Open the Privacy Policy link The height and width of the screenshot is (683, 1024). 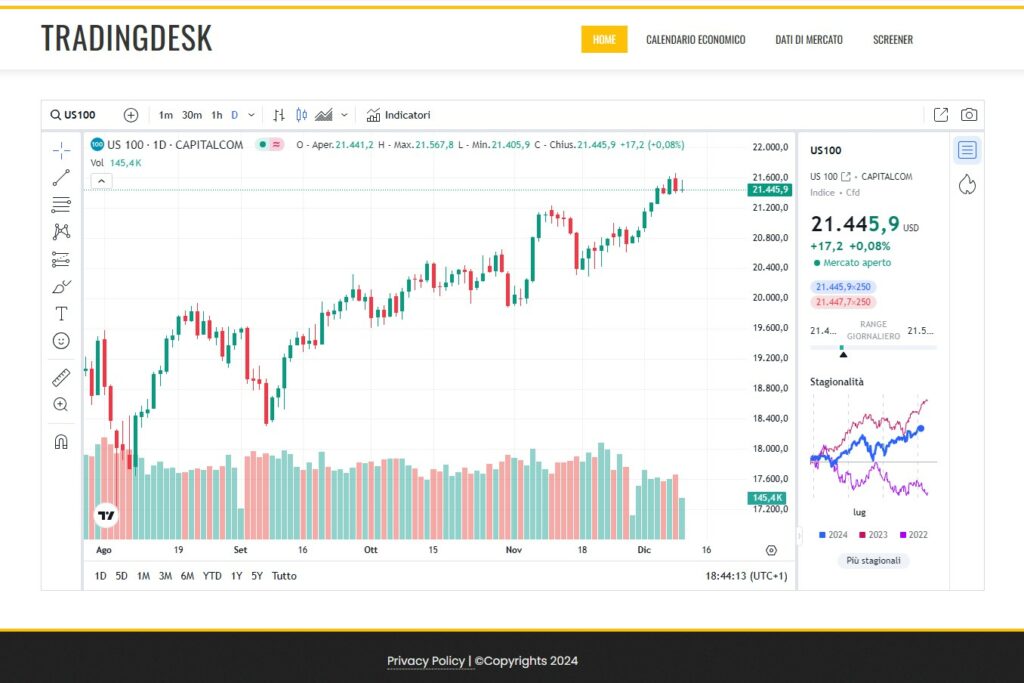426,661
